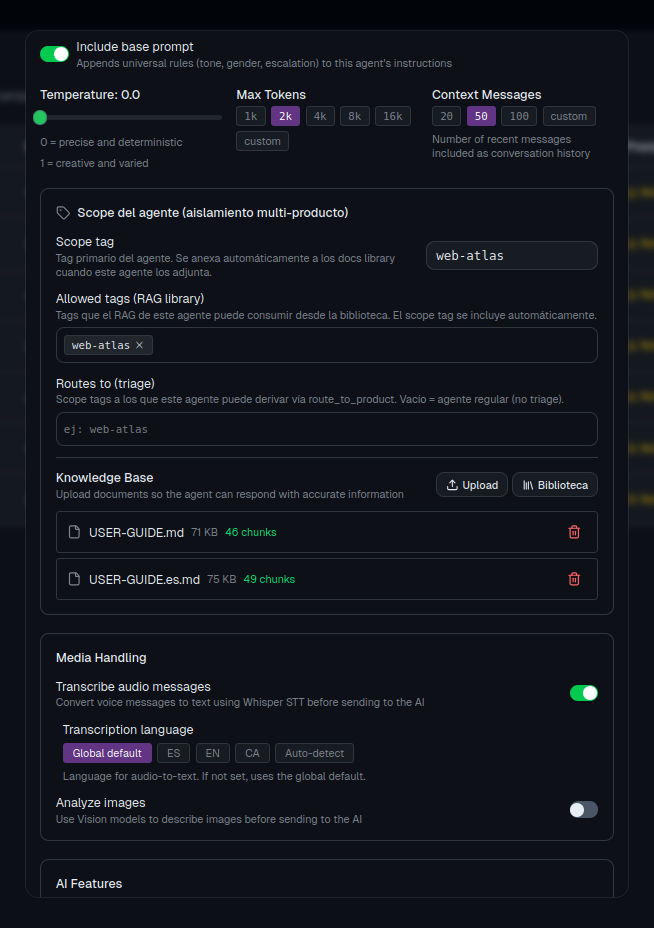Select Global default transcription language
The width and height of the screenshot is (654, 928).
pos(107,753)
